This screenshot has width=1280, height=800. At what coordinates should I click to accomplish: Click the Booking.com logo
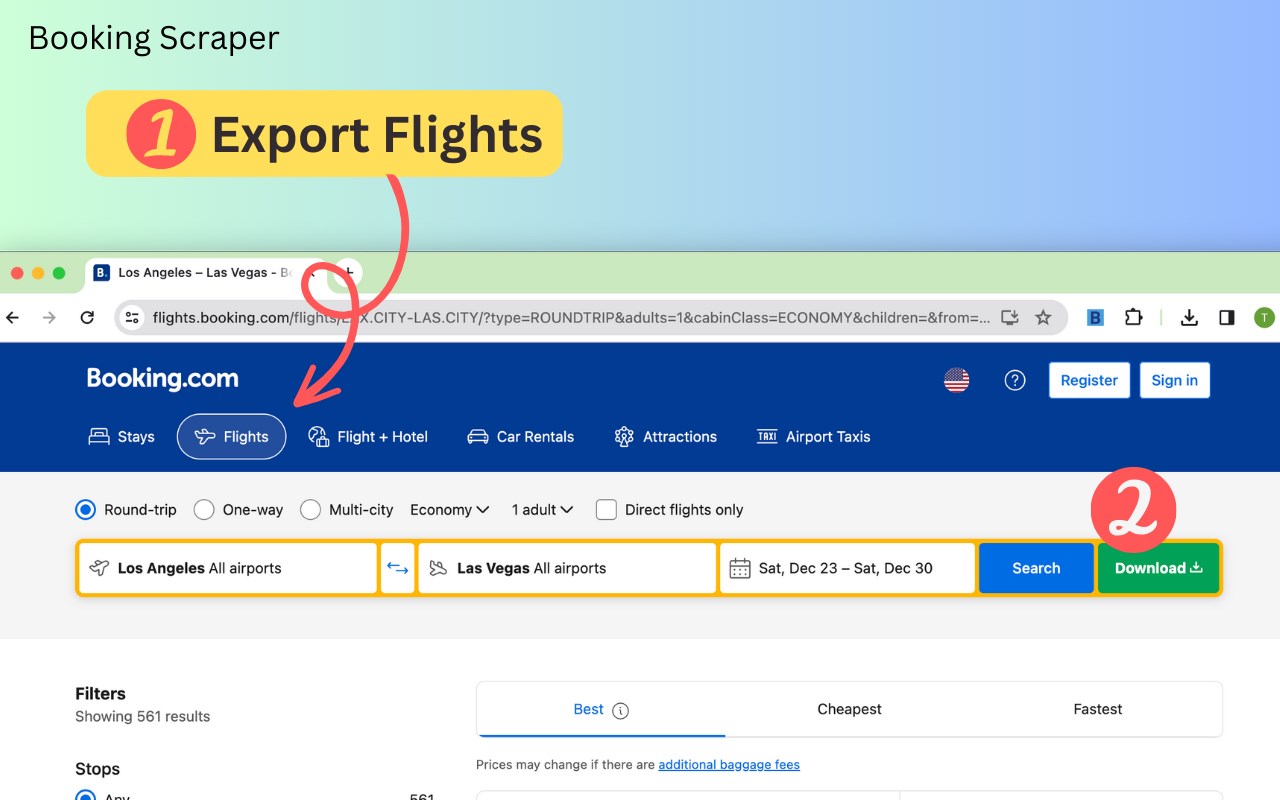(163, 379)
